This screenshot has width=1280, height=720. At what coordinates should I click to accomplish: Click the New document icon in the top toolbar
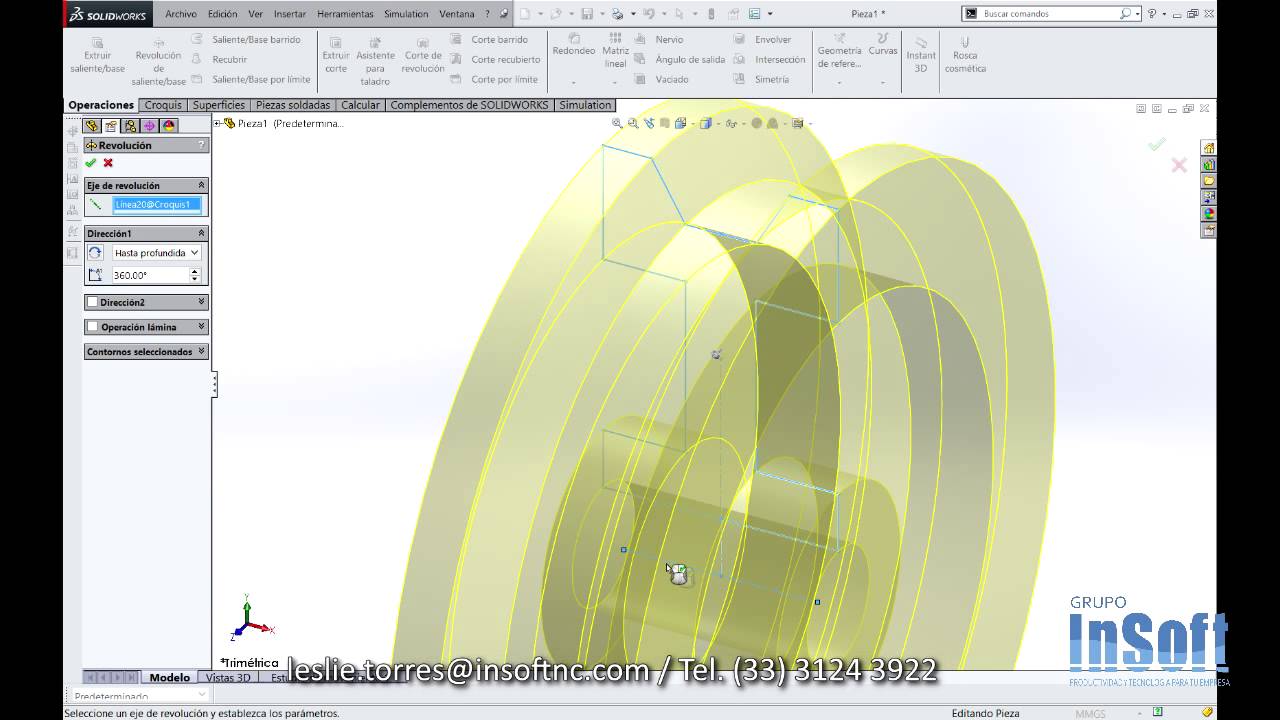tap(524, 14)
